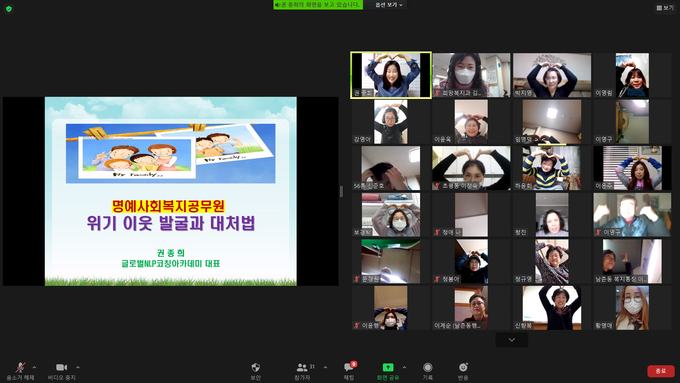Click the green encryption shield icon top-left

pyautogui.click(x=9, y=8)
